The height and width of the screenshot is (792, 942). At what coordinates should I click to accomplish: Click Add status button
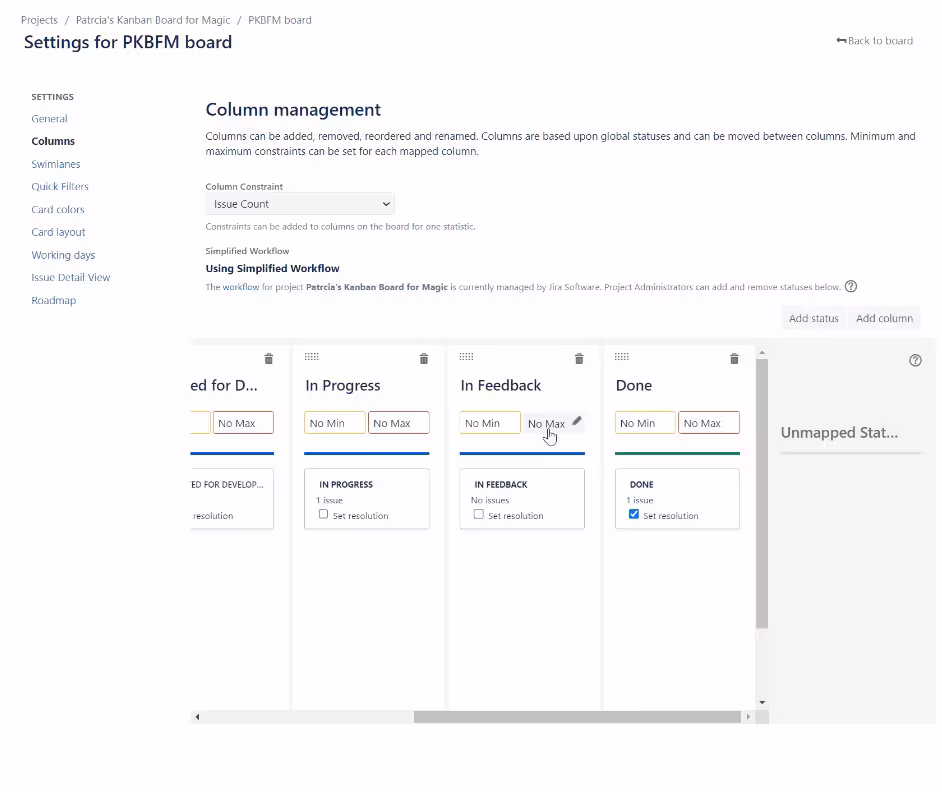tap(813, 318)
